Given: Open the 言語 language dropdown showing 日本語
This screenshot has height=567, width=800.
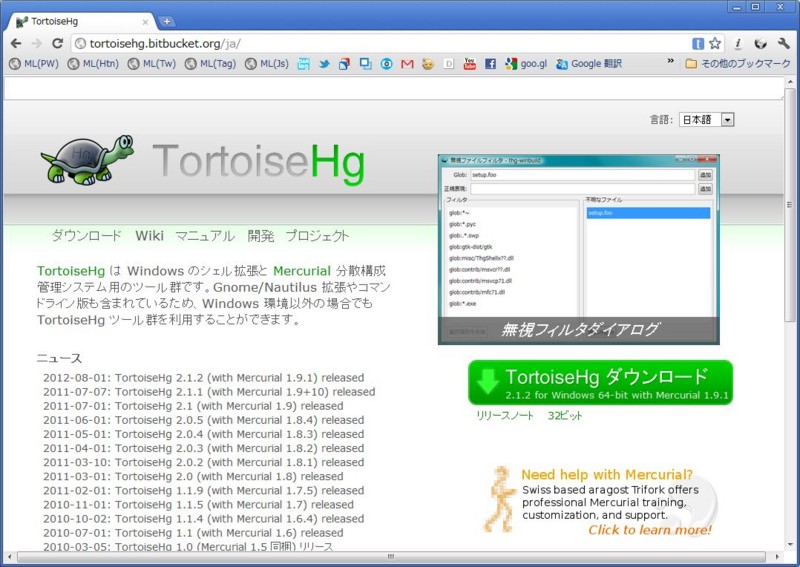Looking at the screenshot, I should tap(706, 120).
